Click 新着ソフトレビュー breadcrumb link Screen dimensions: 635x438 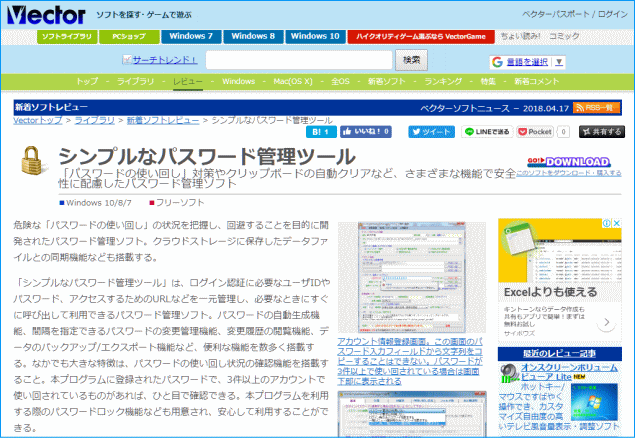click(x=163, y=120)
